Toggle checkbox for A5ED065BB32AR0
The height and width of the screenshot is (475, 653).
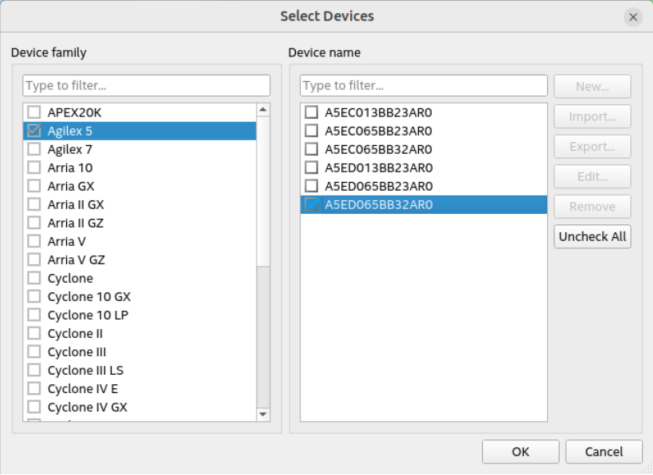[x=311, y=204]
